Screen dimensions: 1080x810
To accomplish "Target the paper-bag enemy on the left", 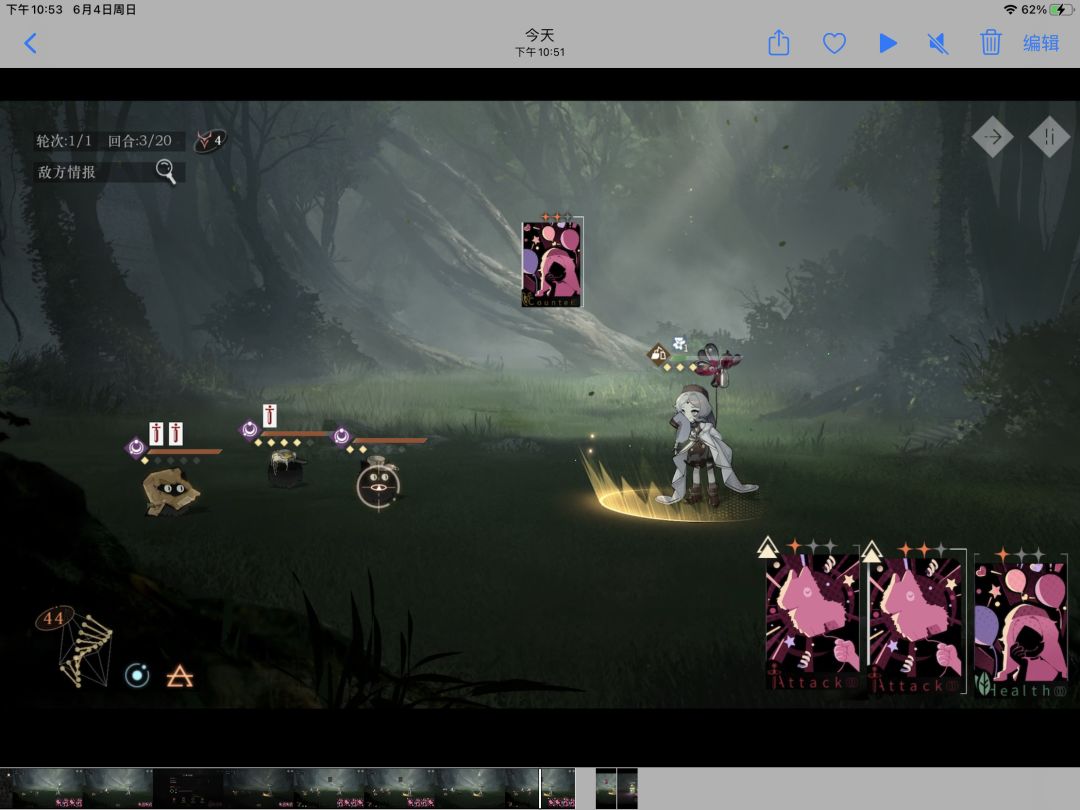I will [x=170, y=491].
